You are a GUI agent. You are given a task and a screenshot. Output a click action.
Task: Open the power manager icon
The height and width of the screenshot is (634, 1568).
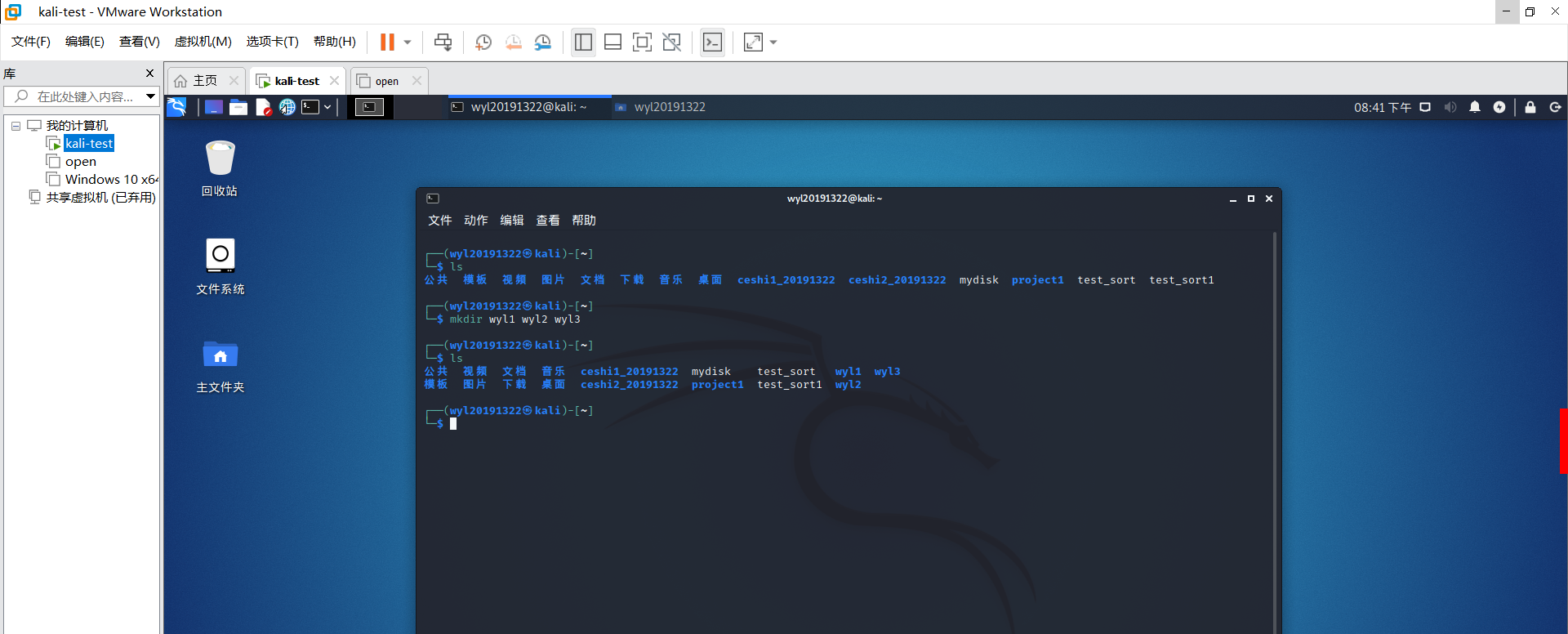(1499, 107)
